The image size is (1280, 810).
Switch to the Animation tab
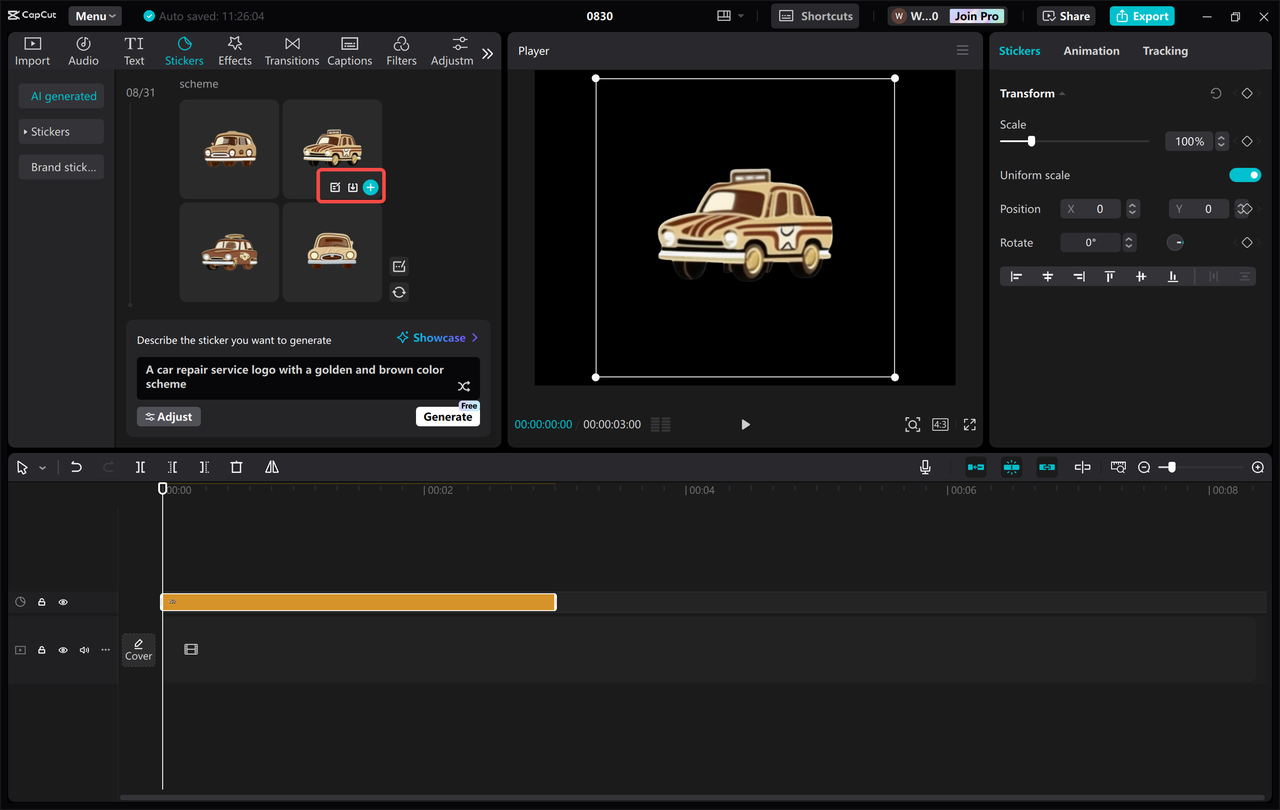[x=1091, y=50]
